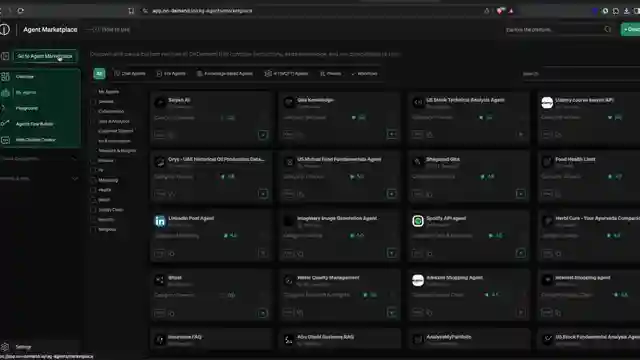Click the Bhagavad Gita card add icon
Screen dimensions: 640x360
pyautogui.click(x=521, y=194)
